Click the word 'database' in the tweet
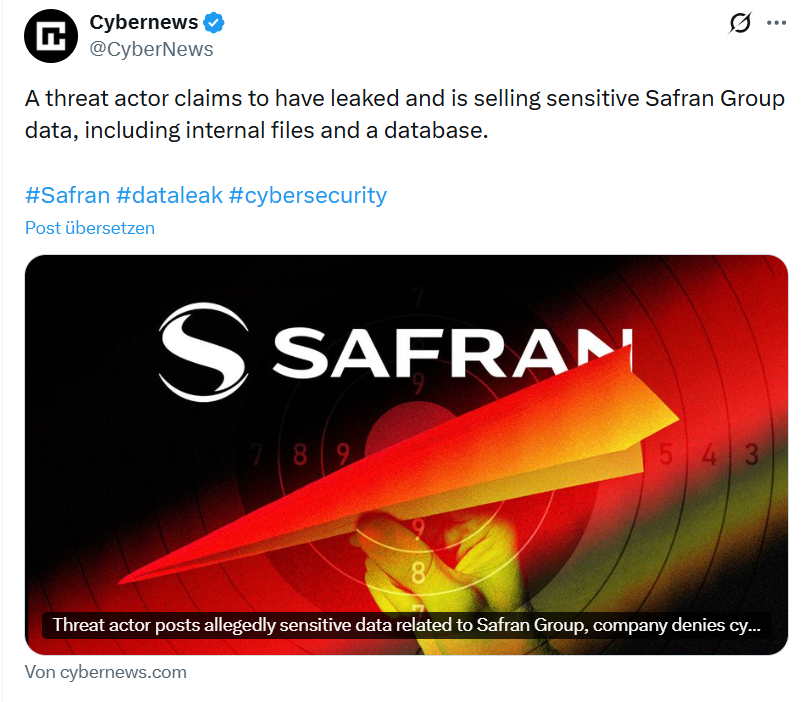Viewport: 809px width, 702px height. point(441,130)
